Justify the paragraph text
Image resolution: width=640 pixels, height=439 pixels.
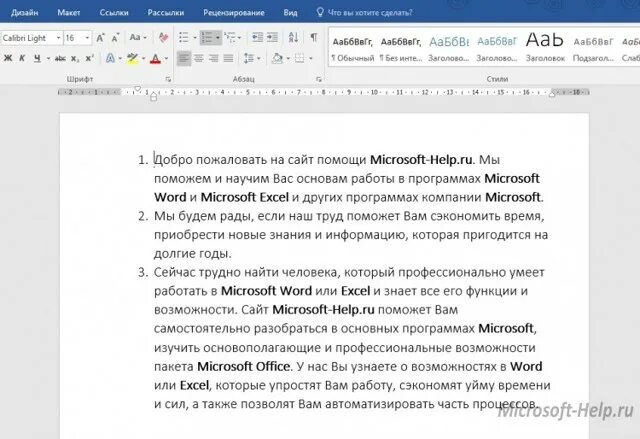point(228,58)
